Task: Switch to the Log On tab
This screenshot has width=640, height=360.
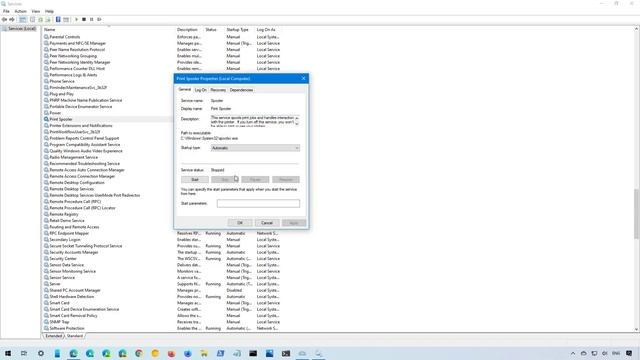Action: point(200,90)
